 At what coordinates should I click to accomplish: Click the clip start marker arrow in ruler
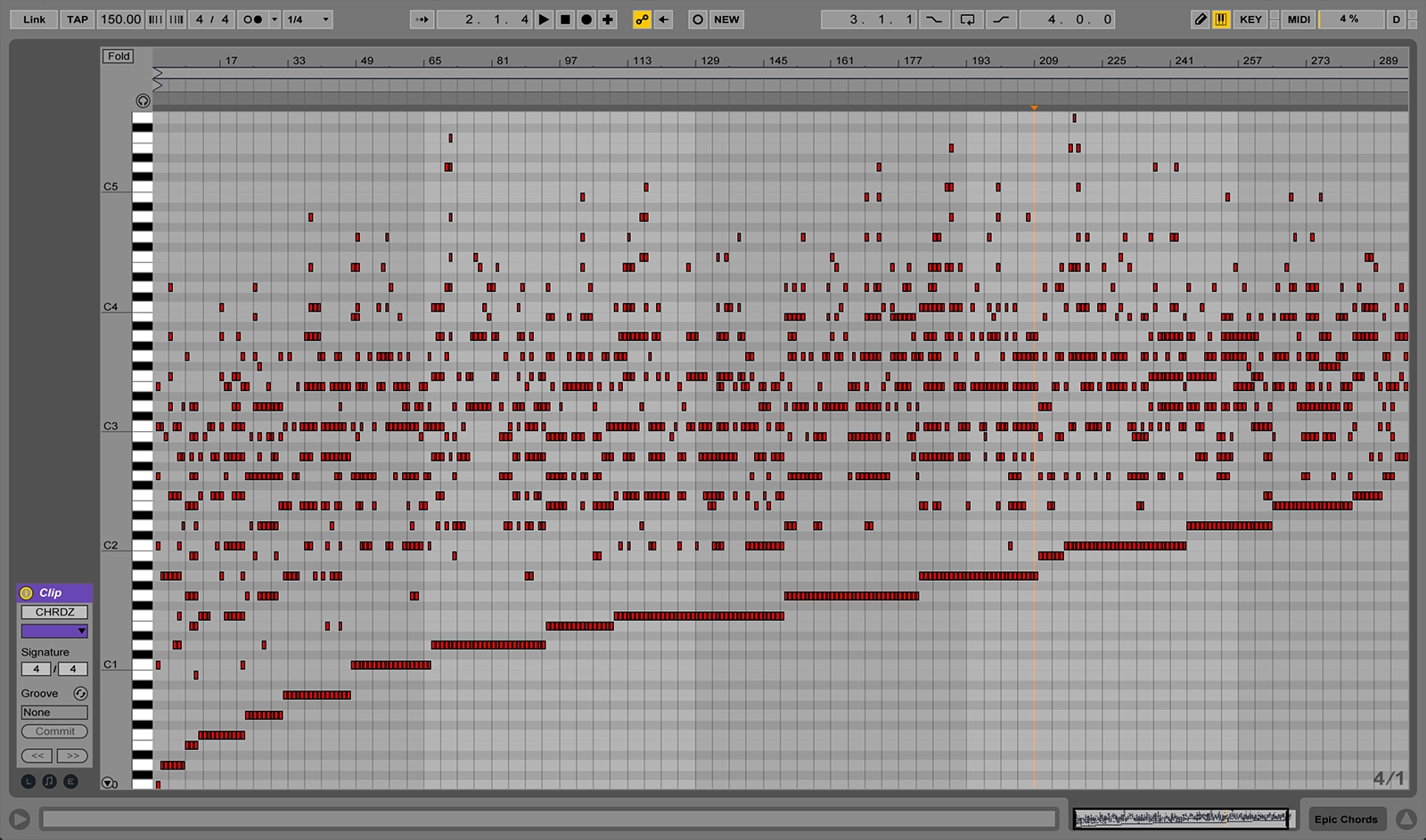pos(158,72)
